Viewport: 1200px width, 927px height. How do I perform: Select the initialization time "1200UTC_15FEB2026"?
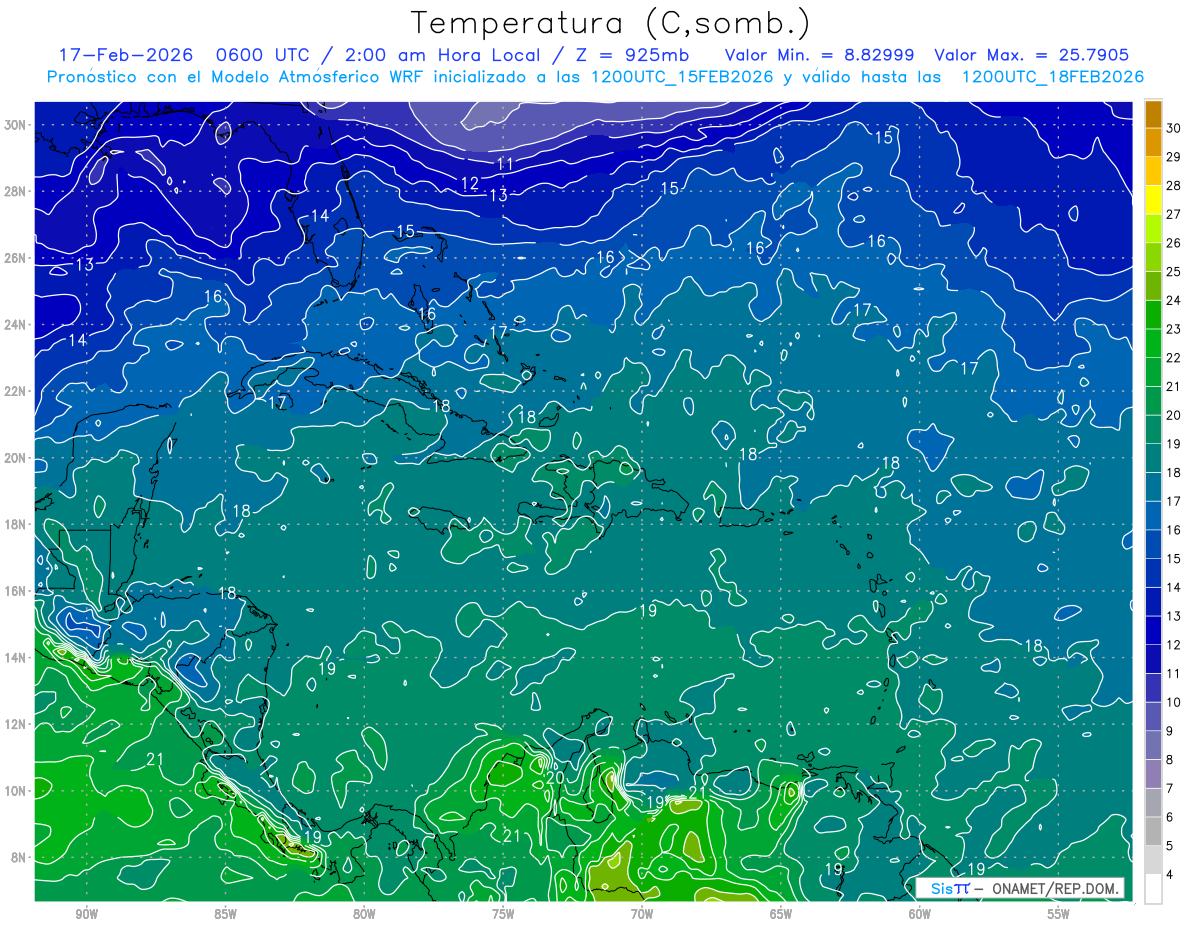pos(682,77)
